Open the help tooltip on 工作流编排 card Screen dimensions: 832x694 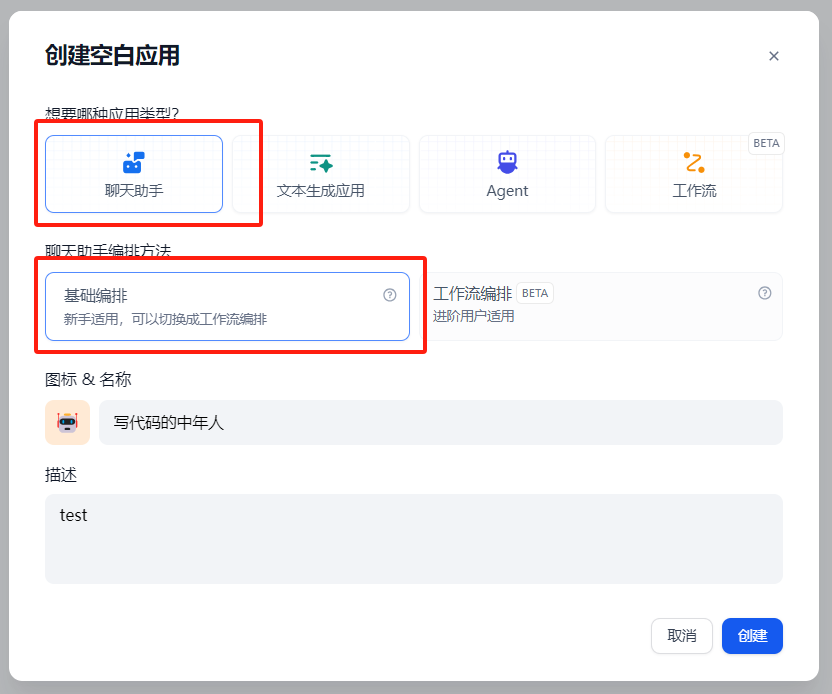[764, 293]
